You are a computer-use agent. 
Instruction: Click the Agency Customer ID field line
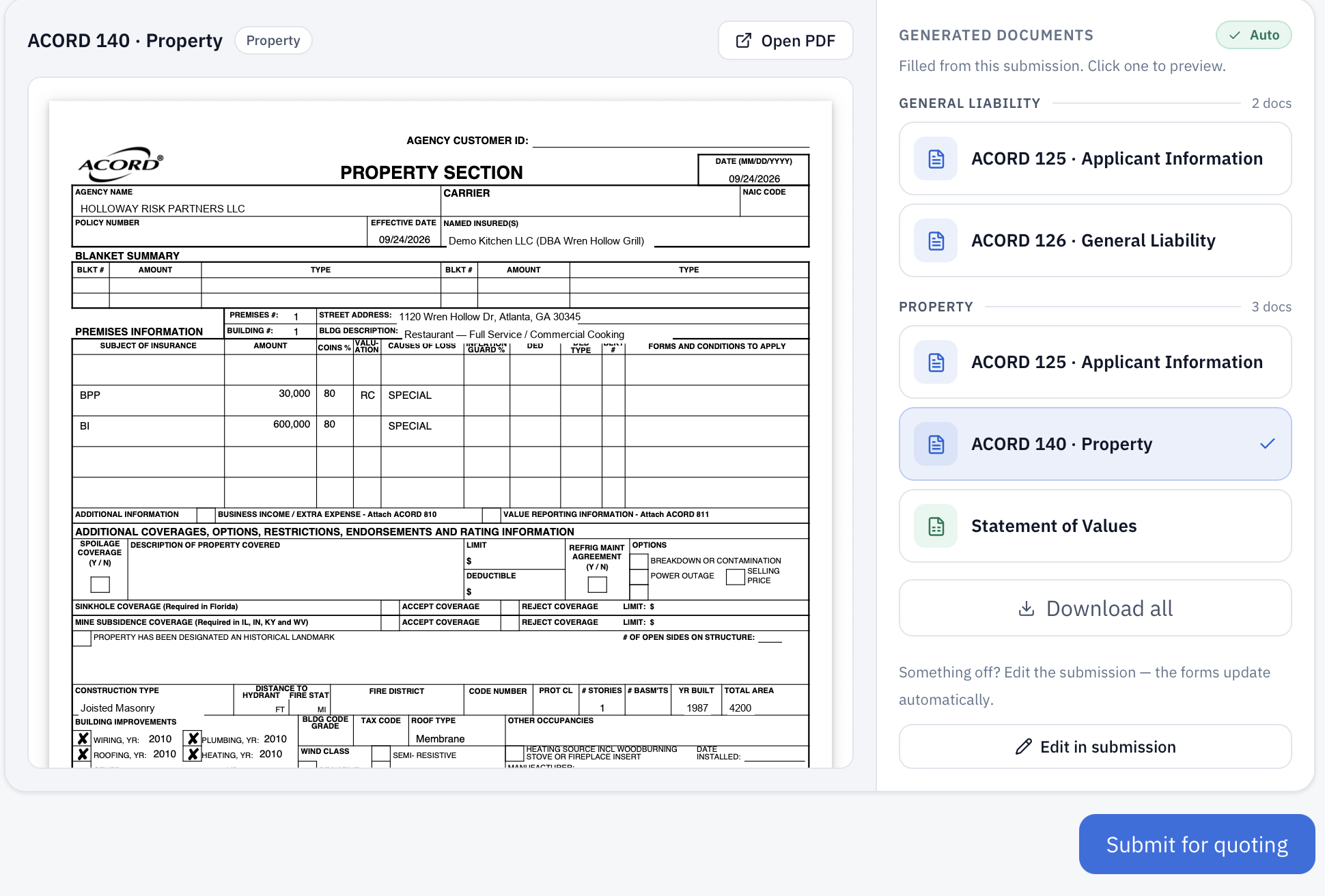[671, 141]
